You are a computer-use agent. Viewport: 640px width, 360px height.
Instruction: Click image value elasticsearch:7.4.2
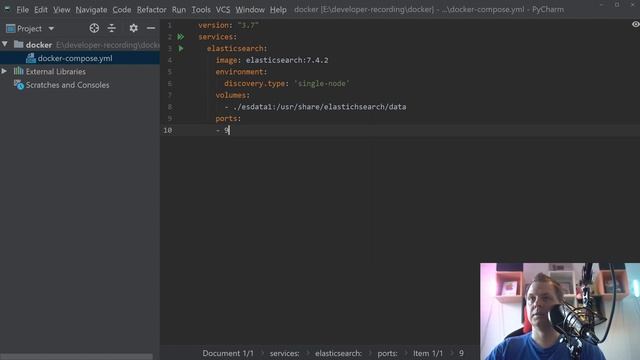[x=287, y=60]
